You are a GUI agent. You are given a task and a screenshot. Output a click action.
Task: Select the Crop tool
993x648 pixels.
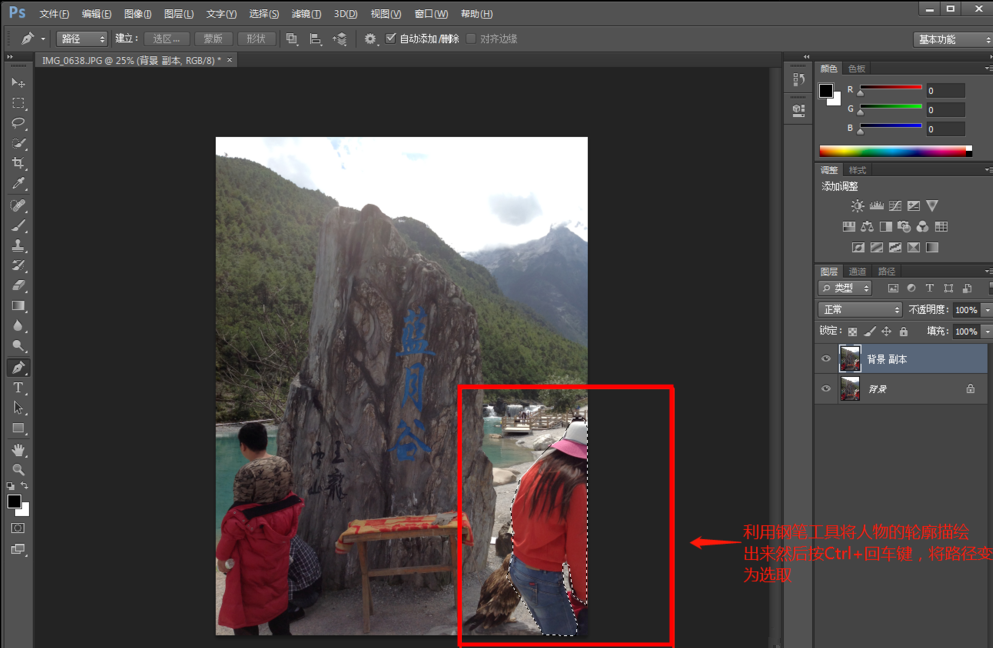tap(18, 164)
